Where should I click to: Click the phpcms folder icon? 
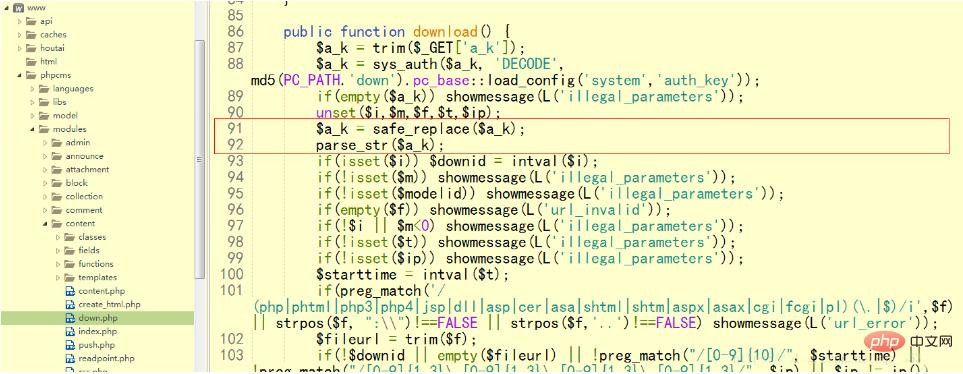click(31, 75)
